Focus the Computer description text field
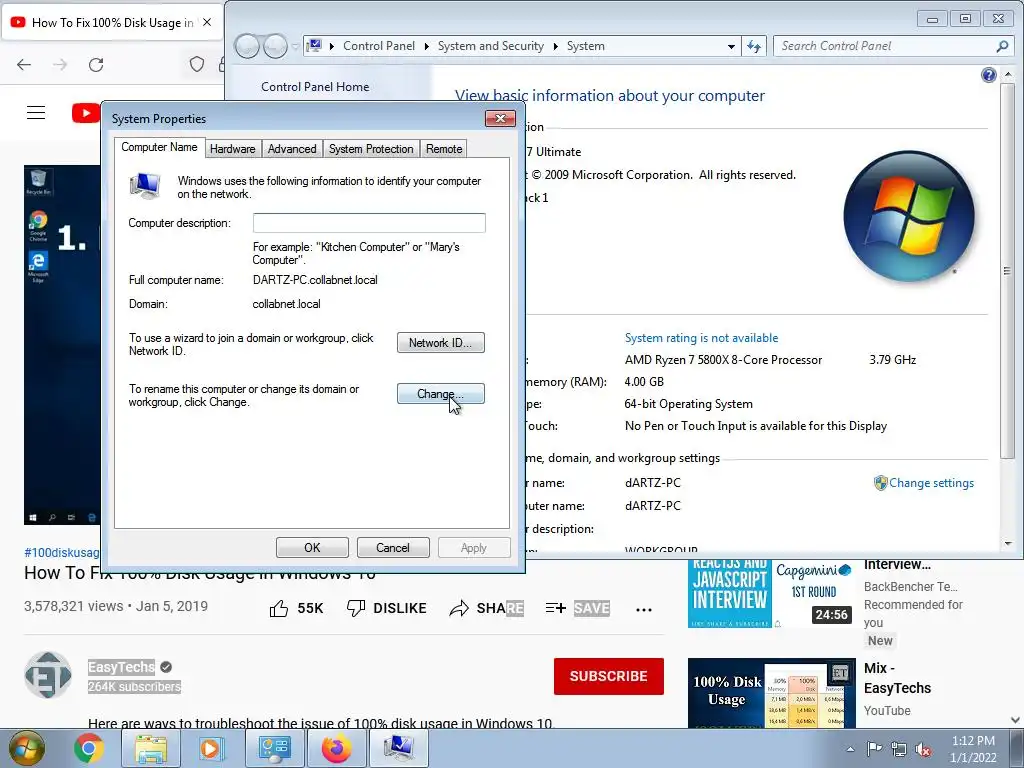Image resolution: width=1024 pixels, height=768 pixels. pyautogui.click(x=369, y=223)
